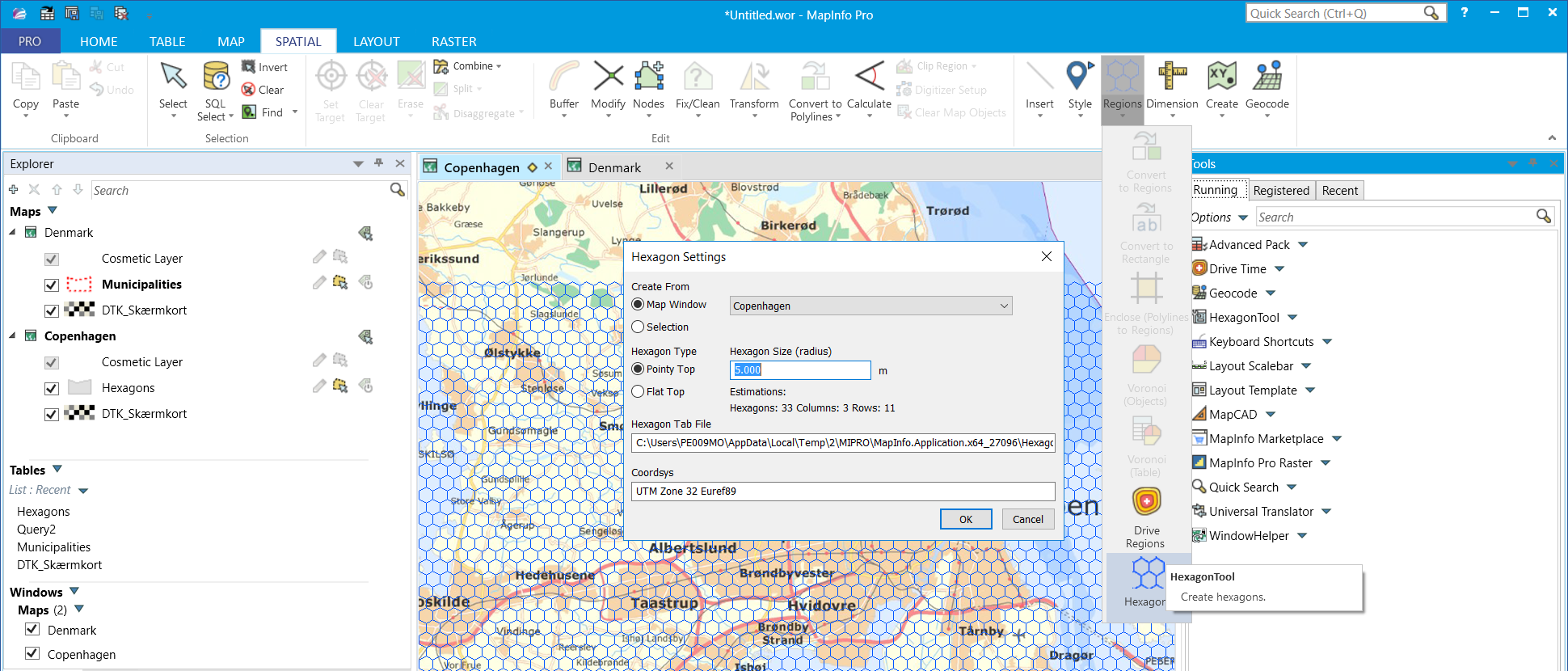Image resolution: width=1568 pixels, height=671 pixels.
Task: Open layer options icon for Denmark map
Action: pyautogui.click(x=365, y=234)
